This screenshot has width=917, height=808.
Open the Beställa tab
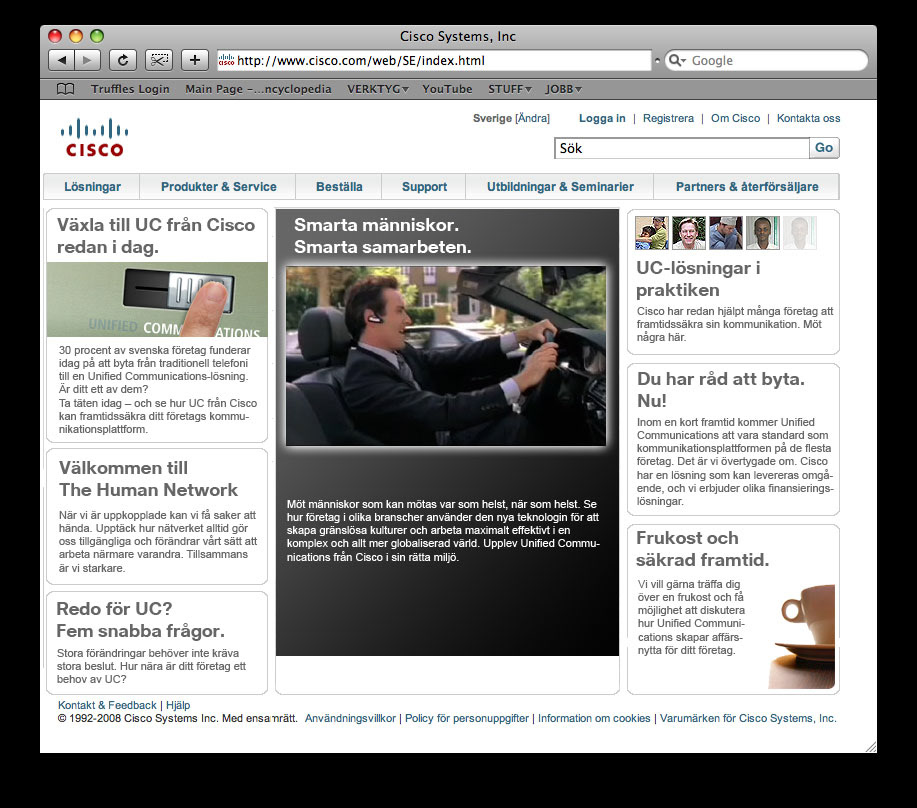pyautogui.click(x=339, y=187)
